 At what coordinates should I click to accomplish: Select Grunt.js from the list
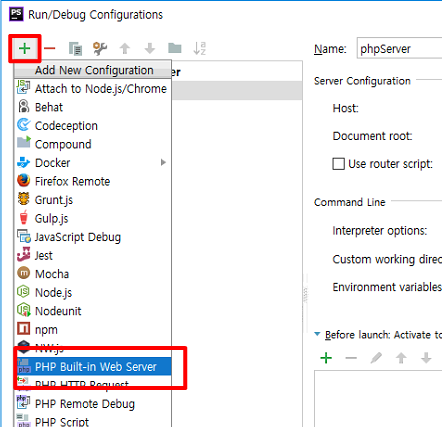[93, 200]
